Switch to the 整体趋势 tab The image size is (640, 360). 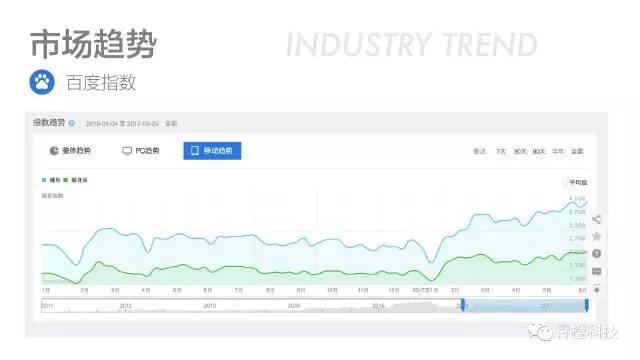click(x=70, y=151)
